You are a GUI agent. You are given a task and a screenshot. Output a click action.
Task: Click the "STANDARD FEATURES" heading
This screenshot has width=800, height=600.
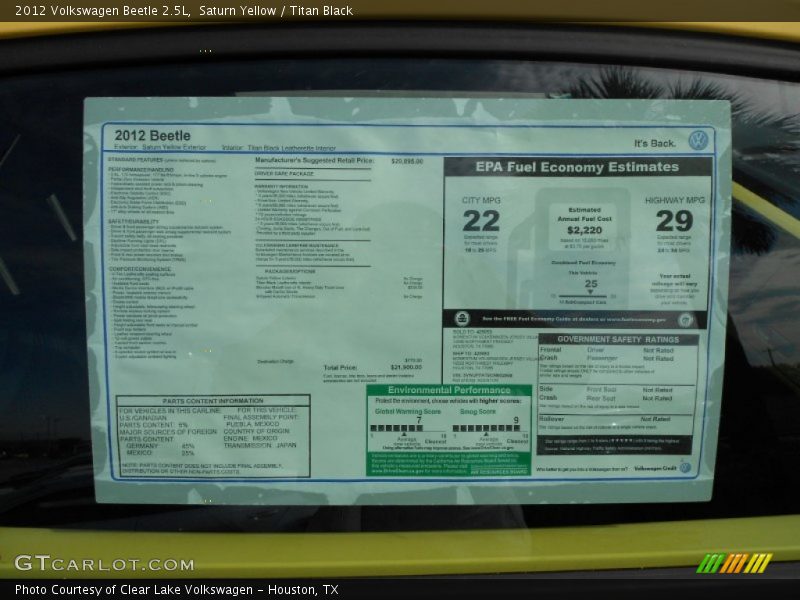point(135,160)
